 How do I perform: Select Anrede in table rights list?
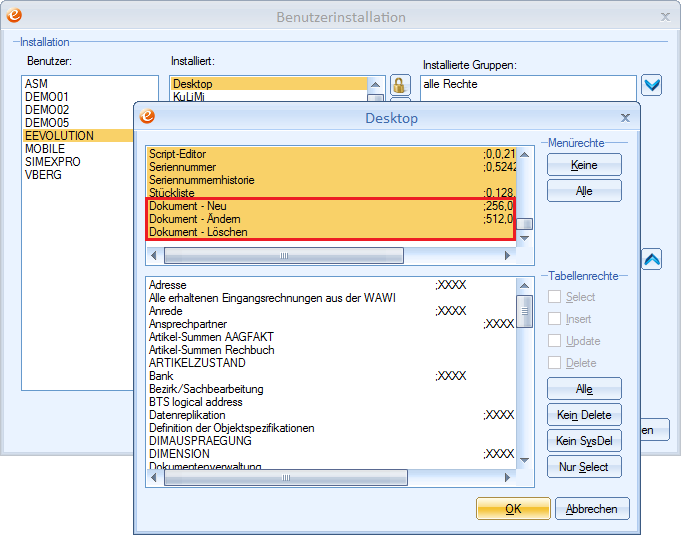pos(331,311)
